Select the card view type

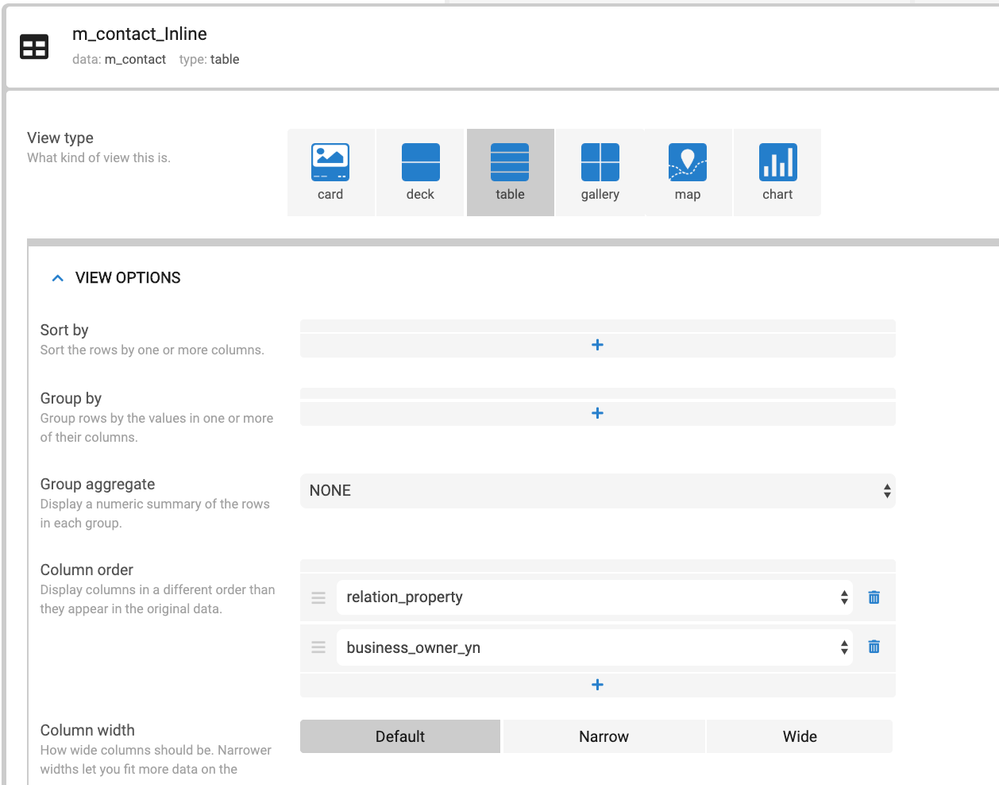[331, 173]
